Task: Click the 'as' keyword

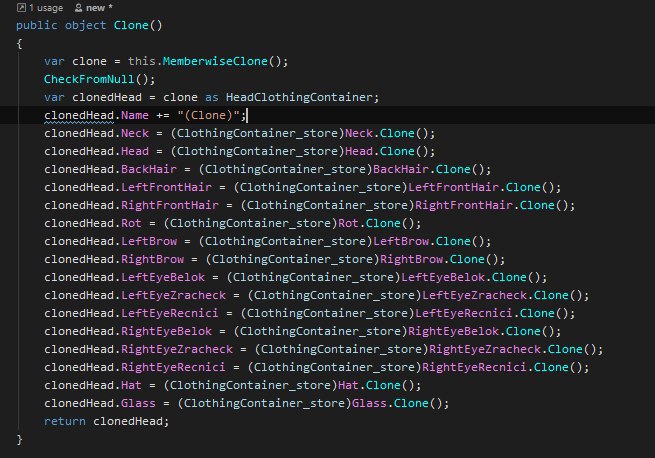Action: [x=211, y=97]
